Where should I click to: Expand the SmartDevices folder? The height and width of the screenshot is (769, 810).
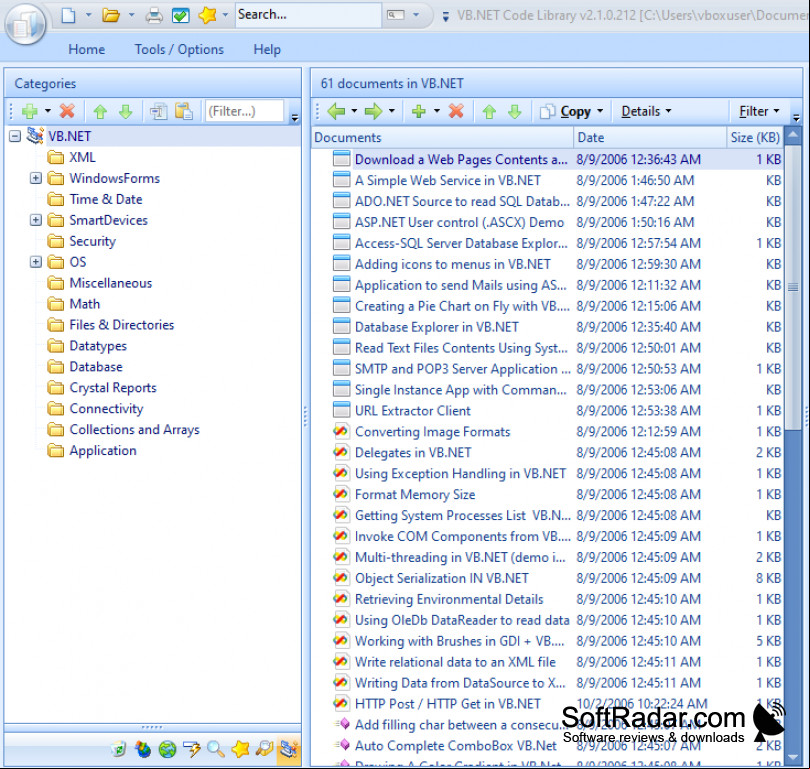36,220
